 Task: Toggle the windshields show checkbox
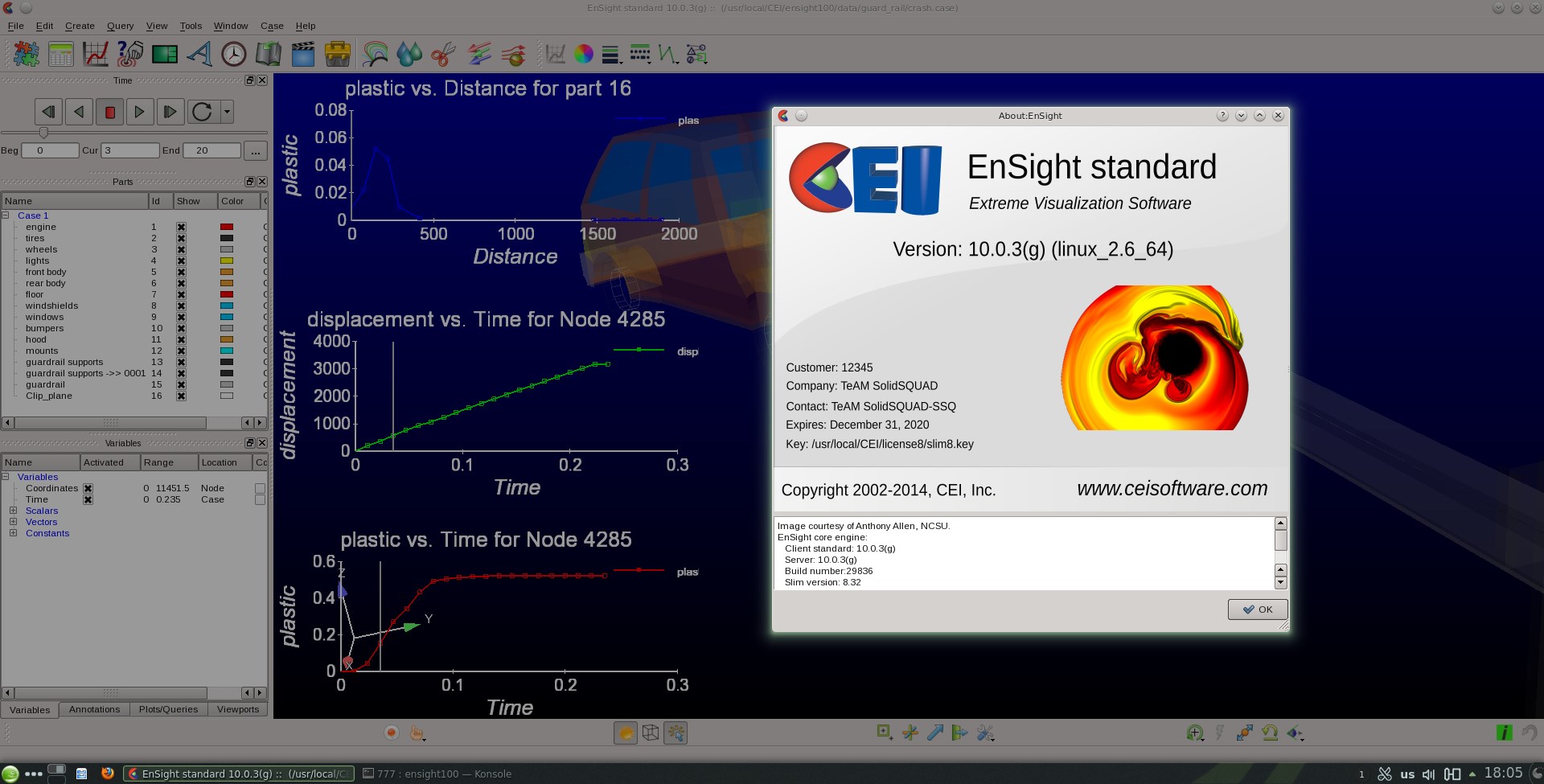click(181, 306)
